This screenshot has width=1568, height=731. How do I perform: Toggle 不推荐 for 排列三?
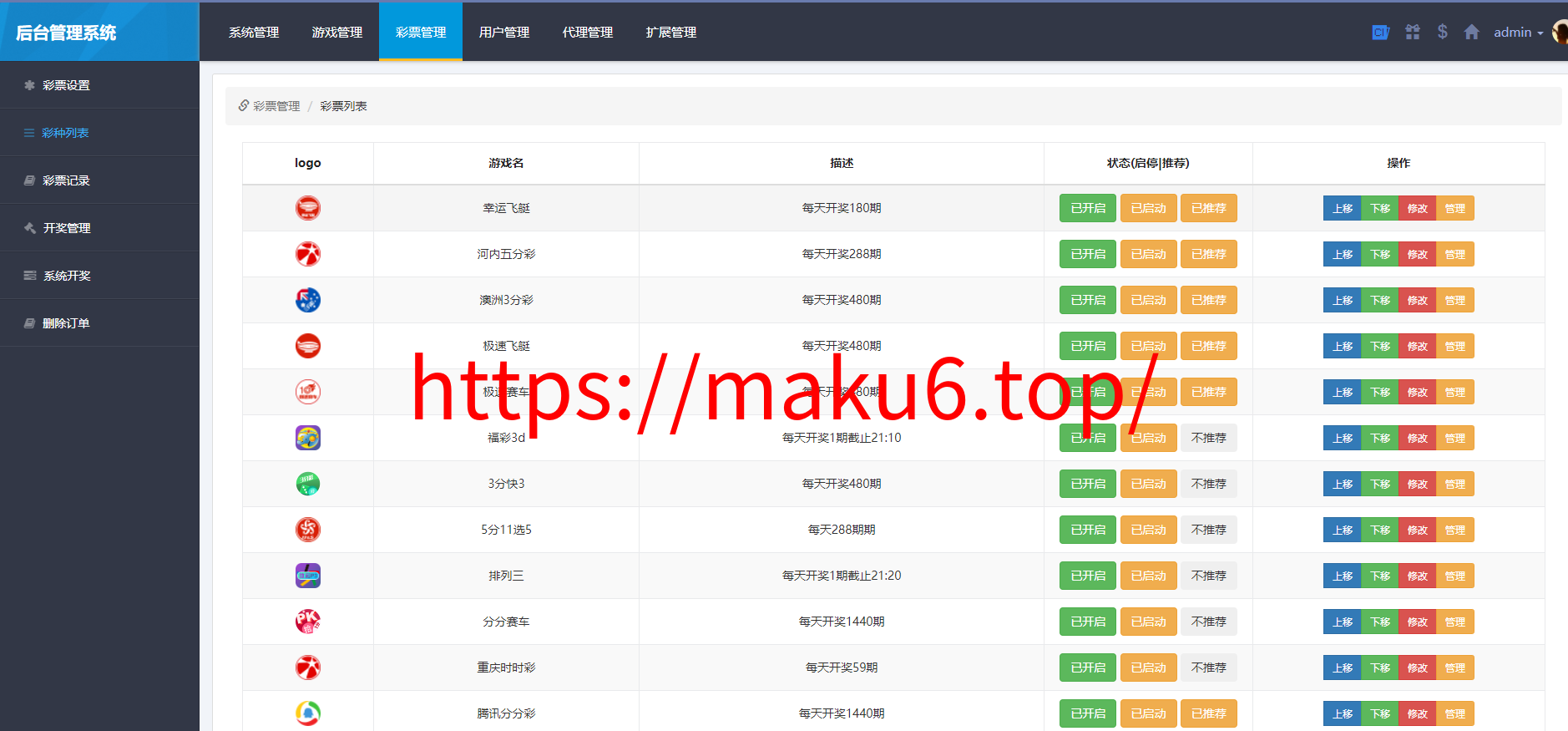[1208, 576]
